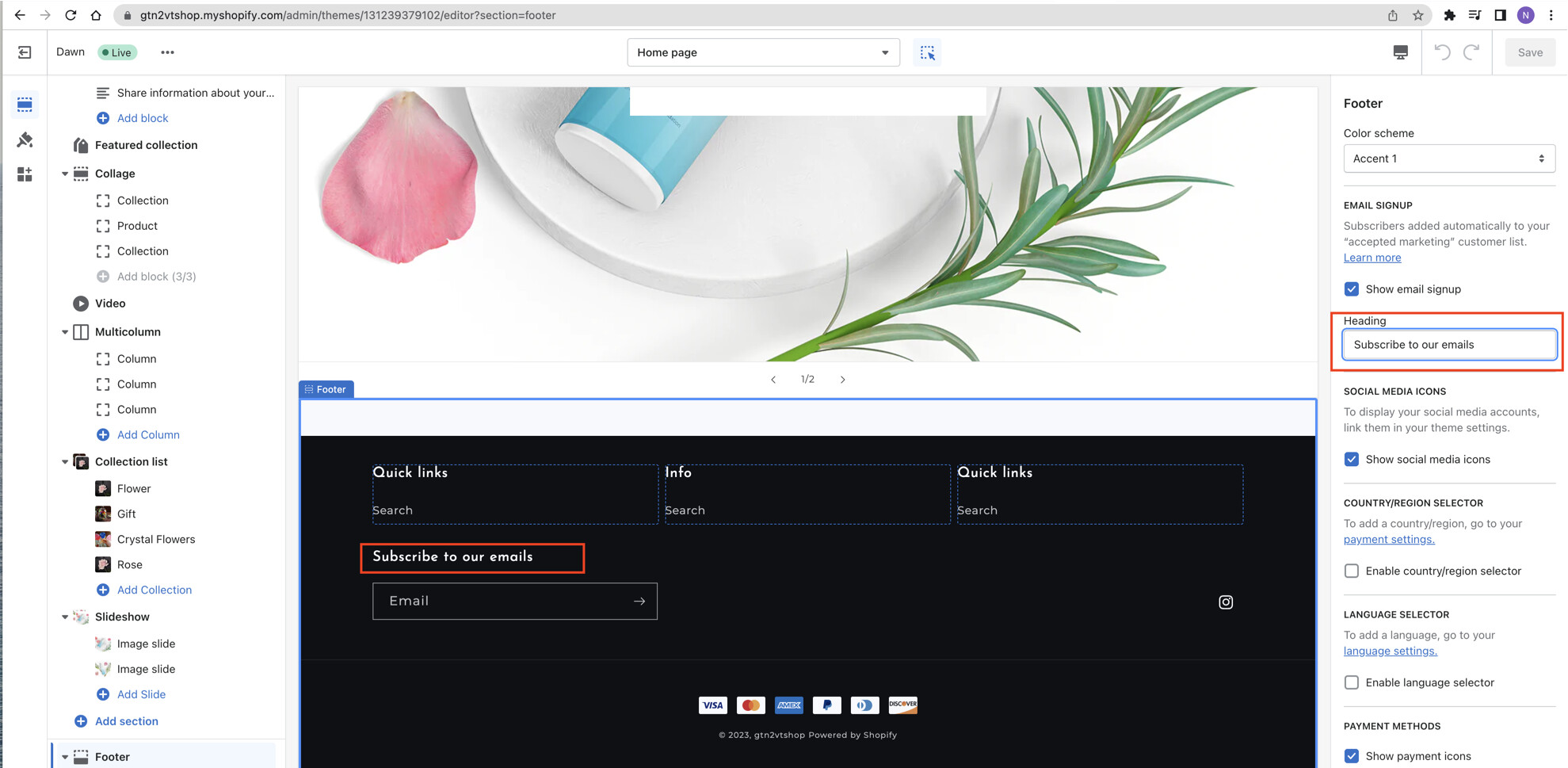The width and height of the screenshot is (1568, 768).
Task: Reload the browser page
Action: tap(71, 15)
